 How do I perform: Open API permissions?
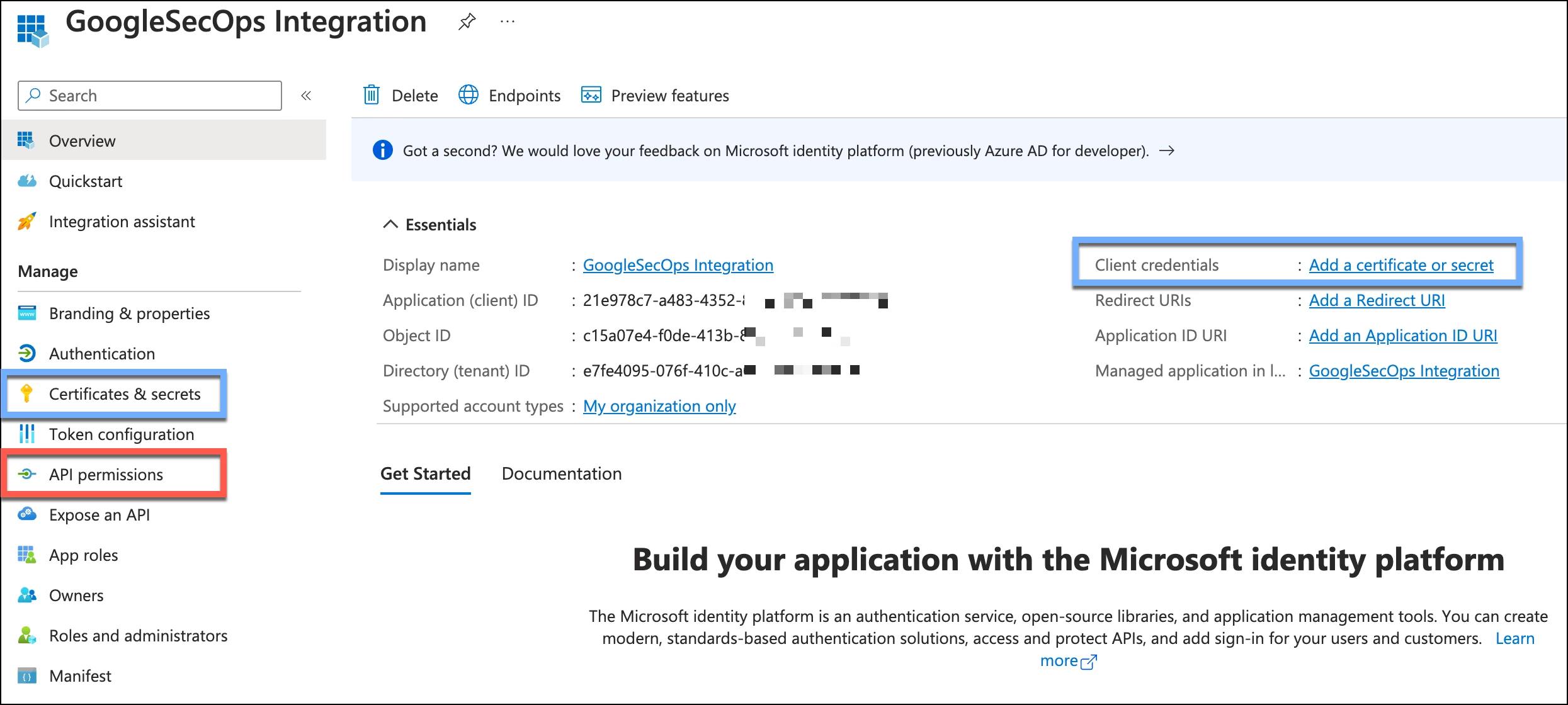[x=106, y=475]
